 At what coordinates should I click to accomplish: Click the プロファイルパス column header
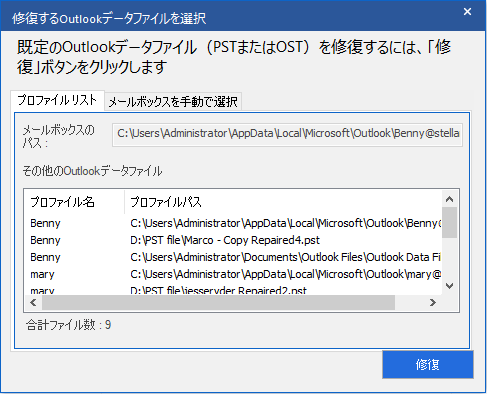283,202
